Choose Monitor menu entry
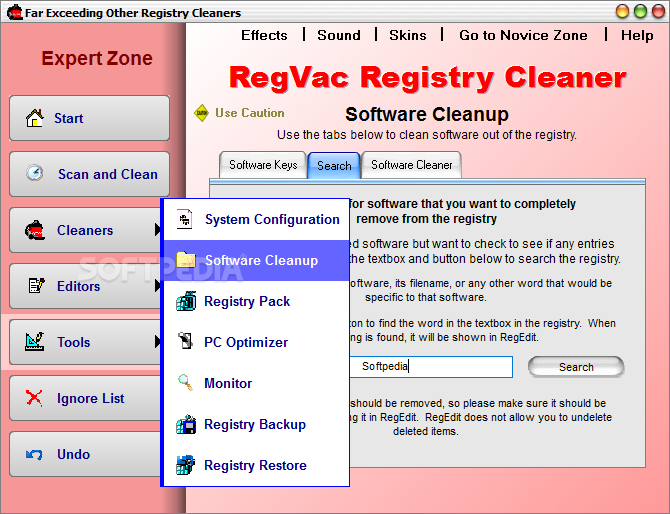This screenshot has width=670, height=514. pyautogui.click(x=257, y=383)
